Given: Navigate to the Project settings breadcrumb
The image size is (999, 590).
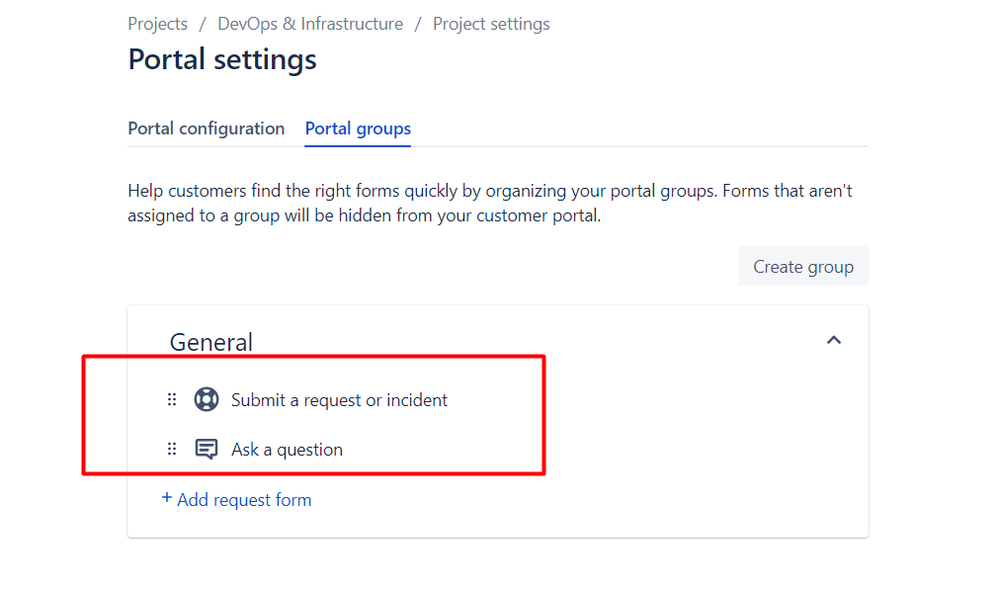Looking at the screenshot, I should coord(491,24).
